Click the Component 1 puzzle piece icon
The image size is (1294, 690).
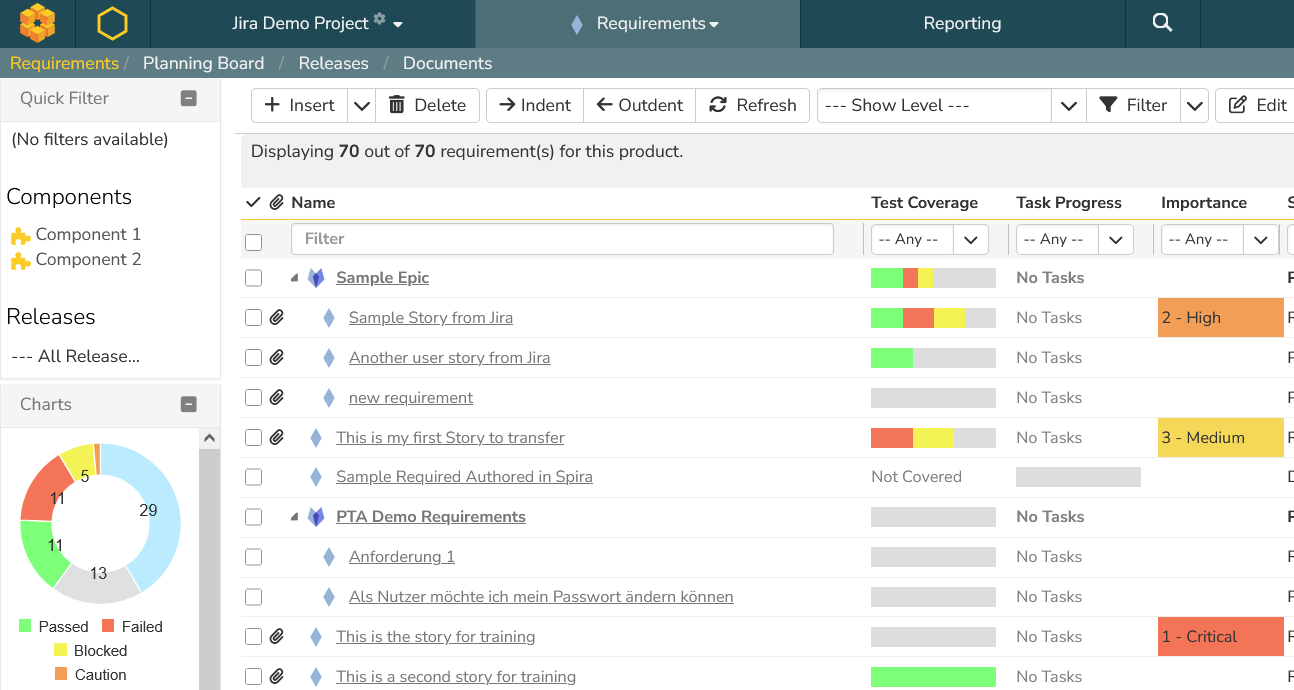20,236
